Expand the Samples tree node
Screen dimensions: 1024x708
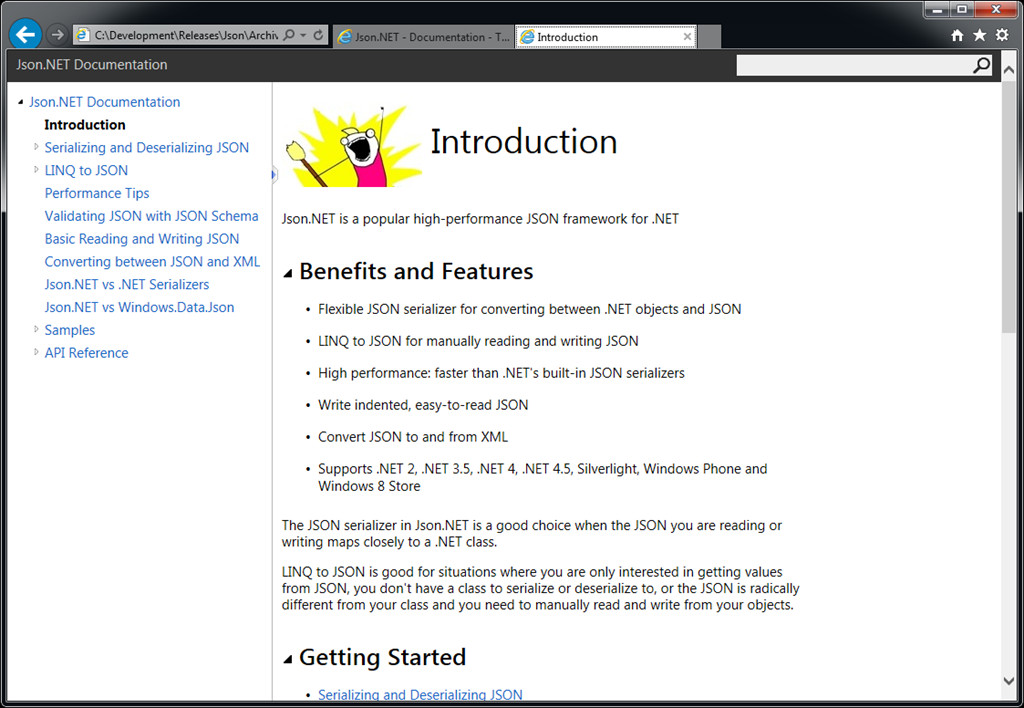[37, 329]
